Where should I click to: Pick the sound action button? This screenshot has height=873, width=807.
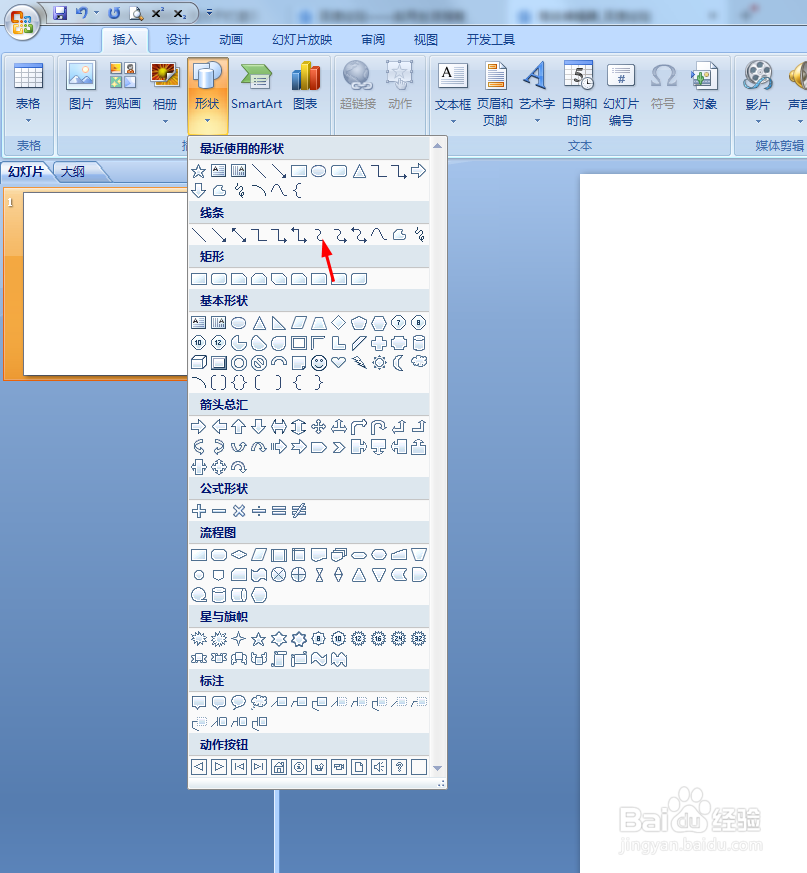[x=379, y=767]
